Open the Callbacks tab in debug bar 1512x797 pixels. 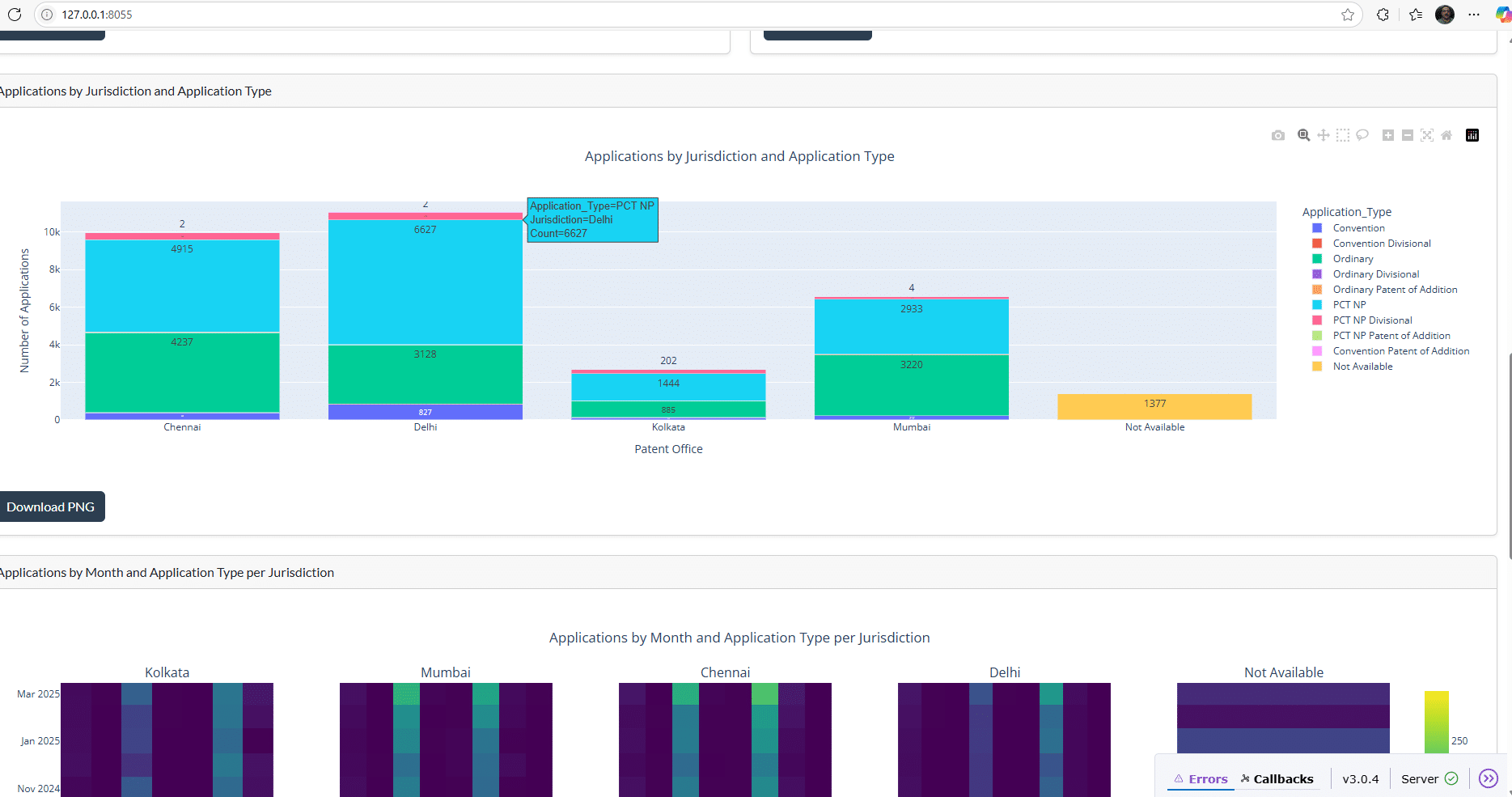point(1277,779)
